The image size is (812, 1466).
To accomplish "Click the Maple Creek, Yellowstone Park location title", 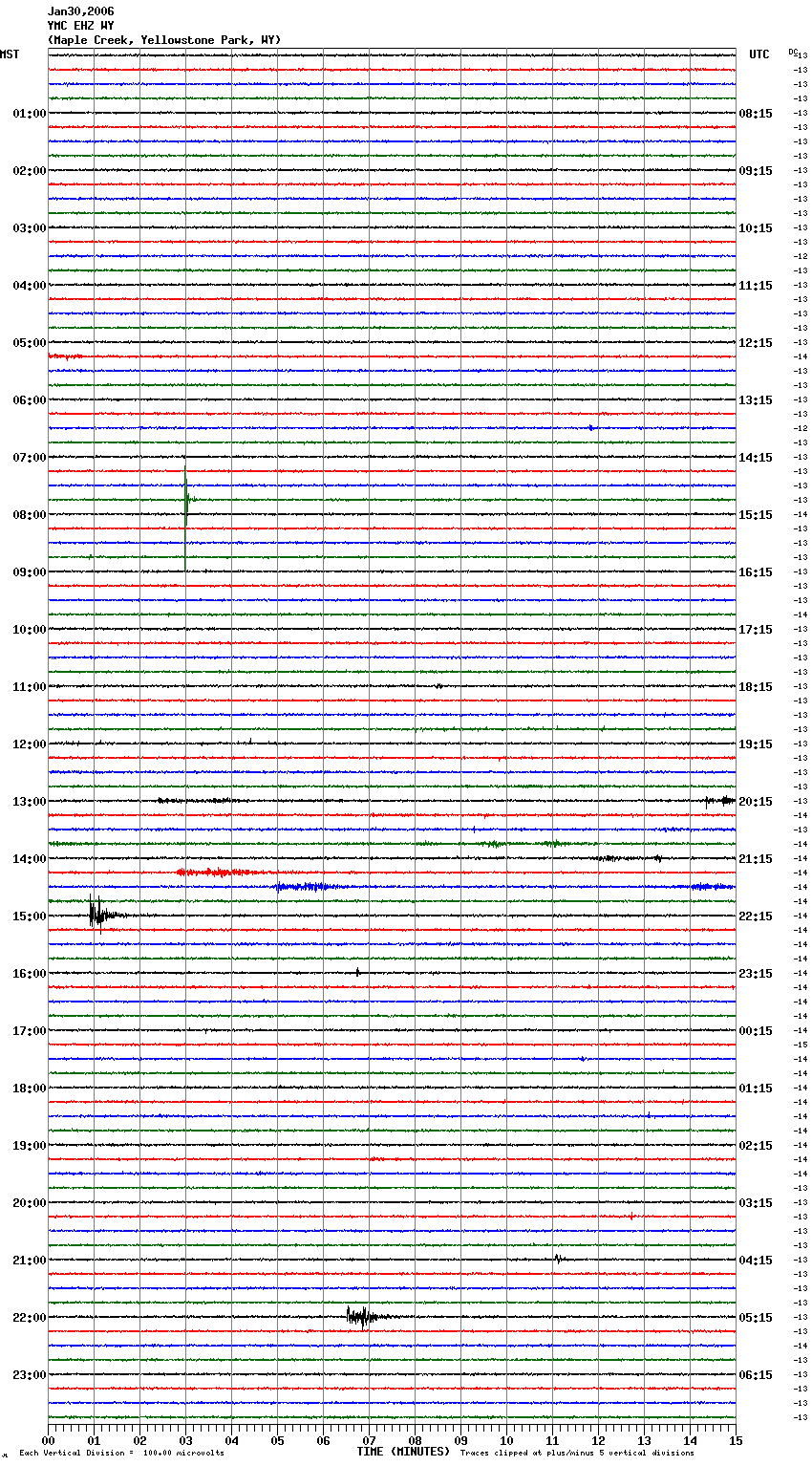I will point(164,40).
